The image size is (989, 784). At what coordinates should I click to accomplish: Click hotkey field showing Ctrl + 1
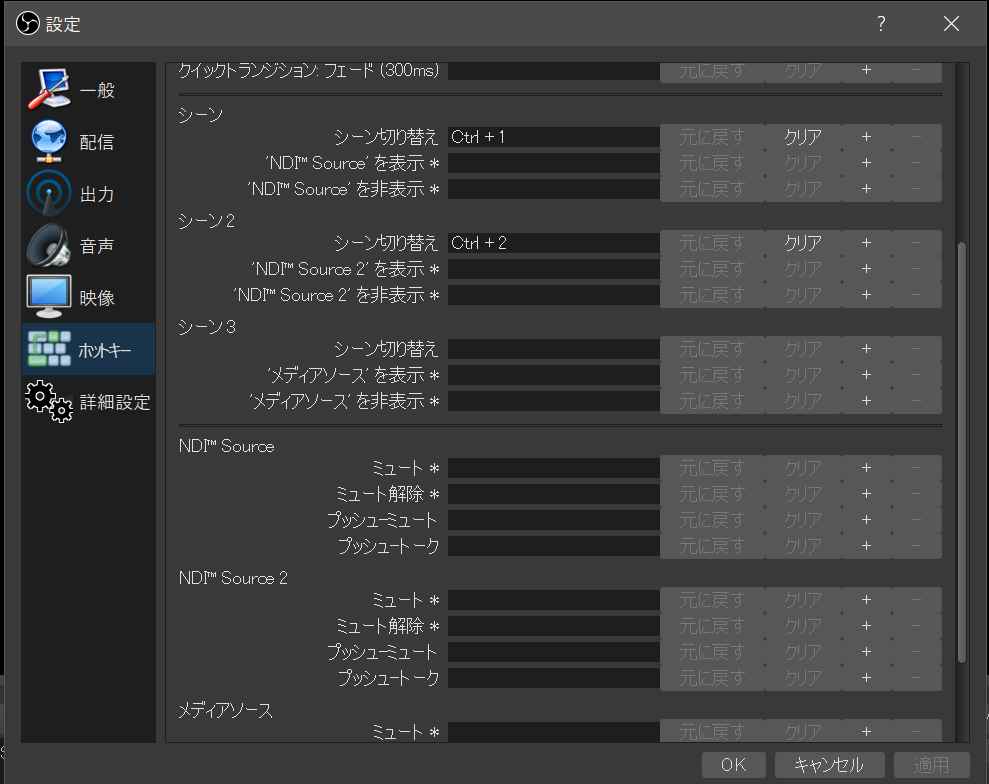pyautogui.click(x=554, y=137)
